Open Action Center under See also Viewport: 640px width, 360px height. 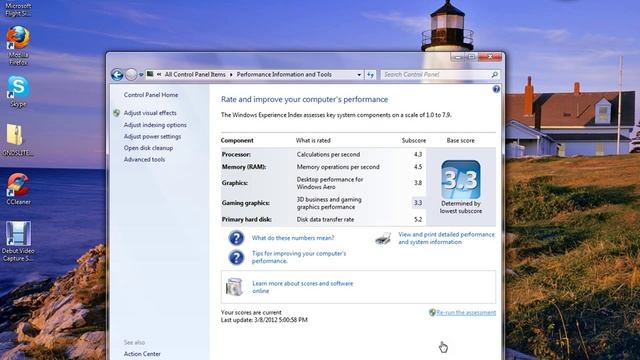click(142, 354)
